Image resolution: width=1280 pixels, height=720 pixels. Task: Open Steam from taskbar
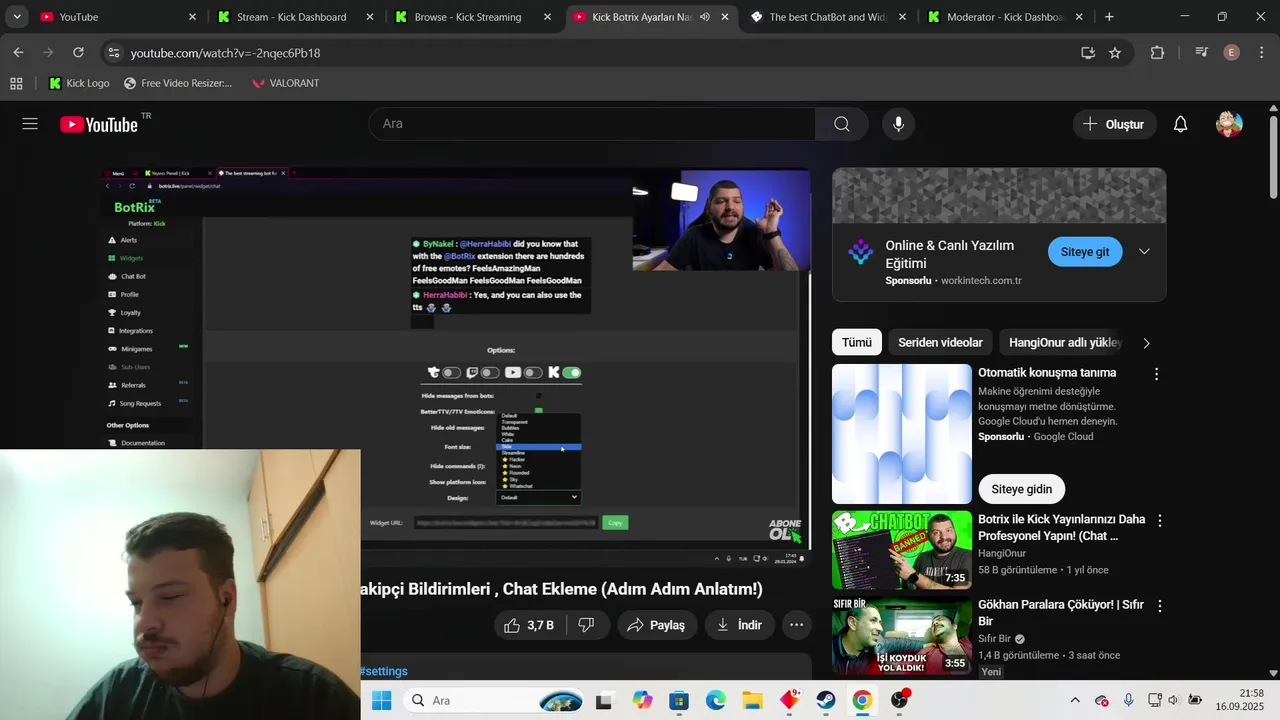pyautogui.click(x=826, y=701)
